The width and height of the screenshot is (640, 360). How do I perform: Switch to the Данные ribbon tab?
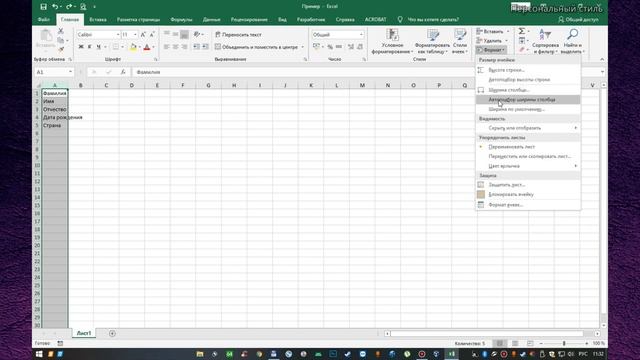click(x=211, y=20)
